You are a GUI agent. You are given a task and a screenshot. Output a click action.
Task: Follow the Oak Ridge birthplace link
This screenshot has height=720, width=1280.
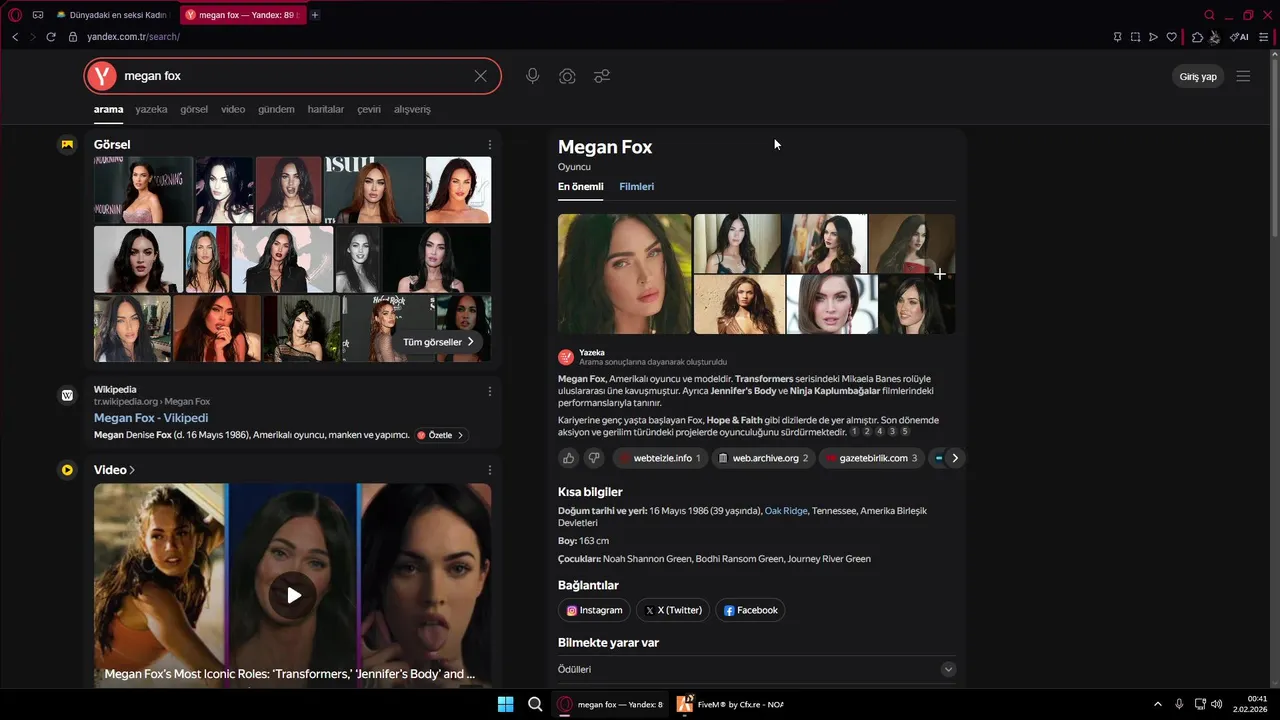(x=786, y=511)
